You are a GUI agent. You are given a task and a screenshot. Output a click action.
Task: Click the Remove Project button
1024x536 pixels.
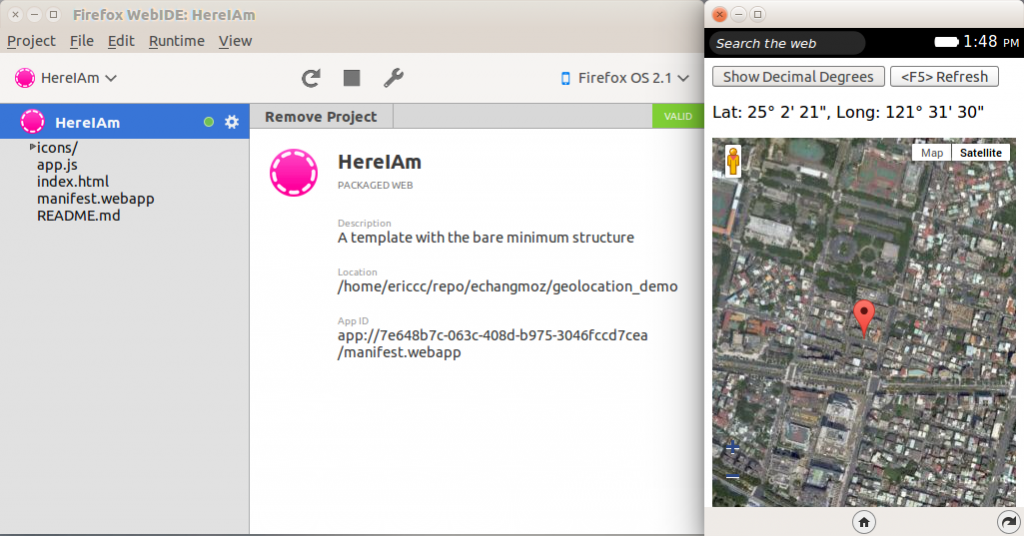tap(321, 117)
